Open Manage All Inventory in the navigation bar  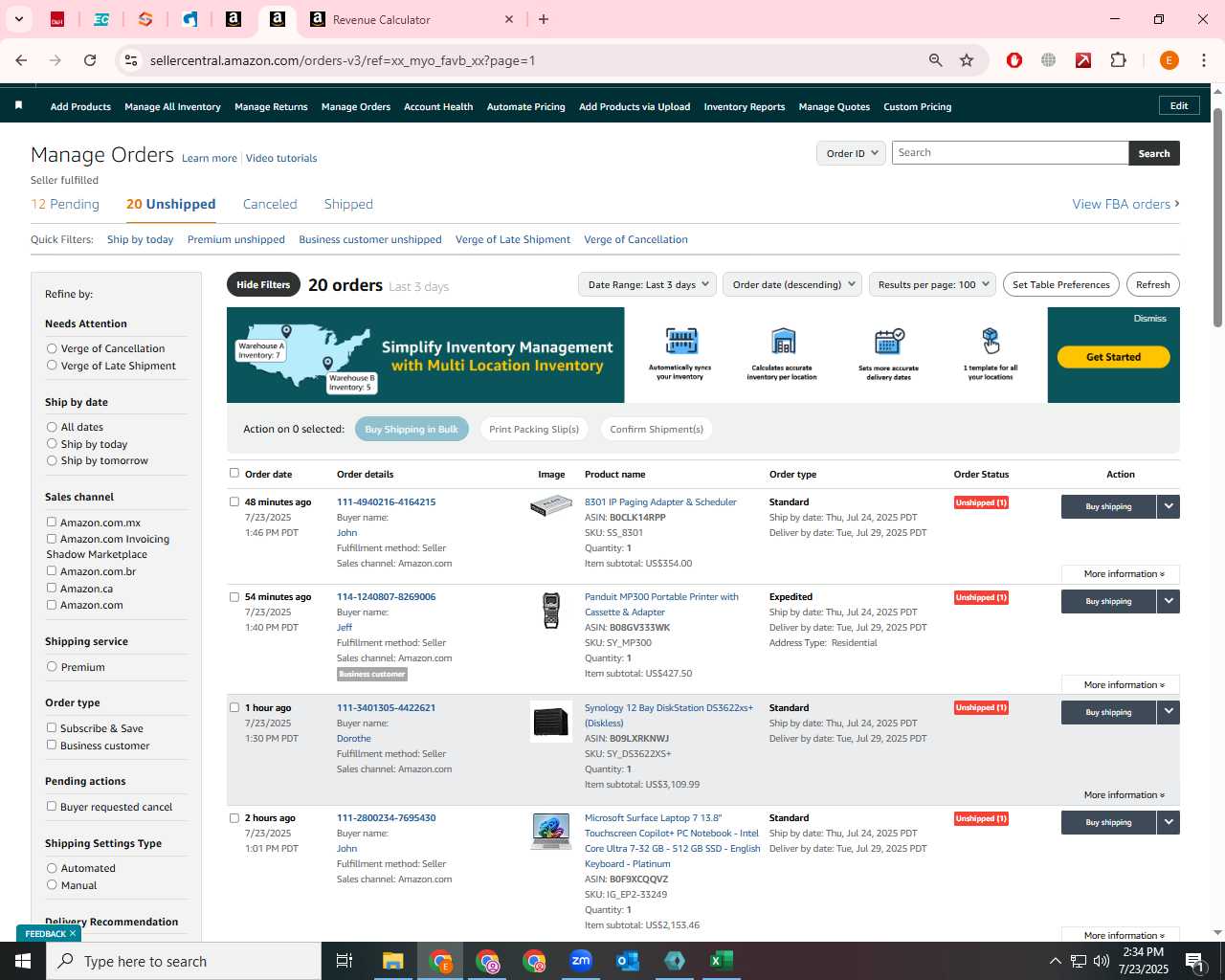[172, 106]
